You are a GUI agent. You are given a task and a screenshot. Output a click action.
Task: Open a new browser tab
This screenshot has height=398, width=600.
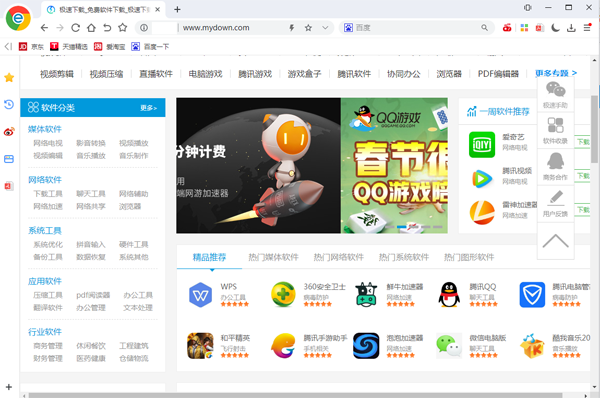[x=177, y=10]
